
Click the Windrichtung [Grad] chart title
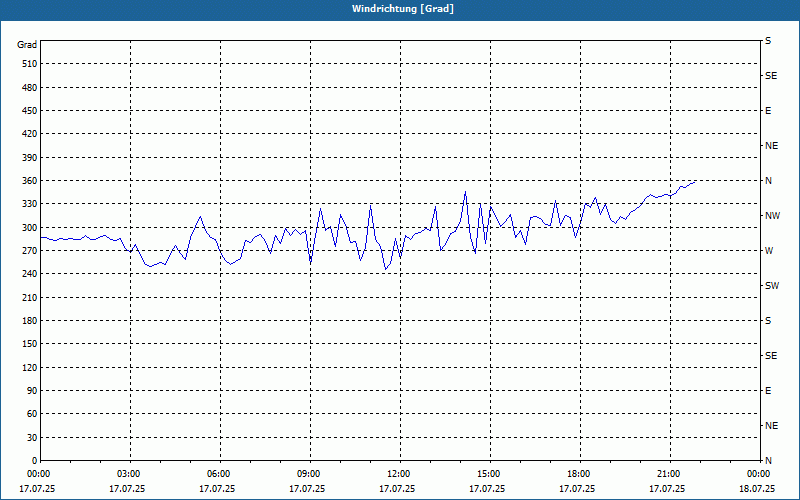coord(403,9)
